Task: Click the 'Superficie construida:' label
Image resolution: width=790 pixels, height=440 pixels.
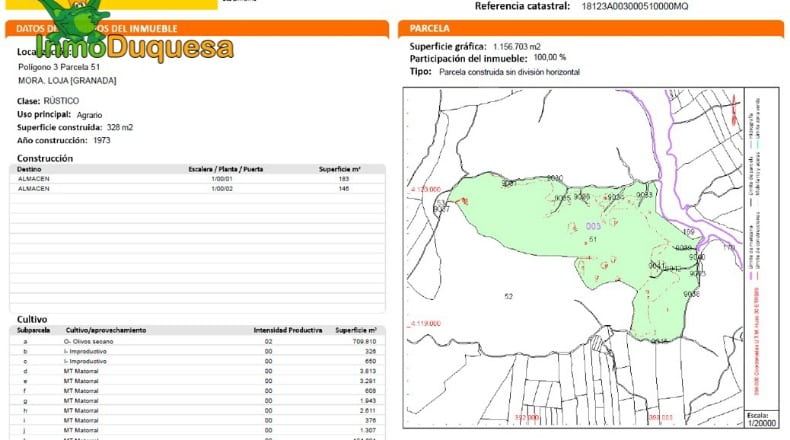Action: [x=59, y=128]
